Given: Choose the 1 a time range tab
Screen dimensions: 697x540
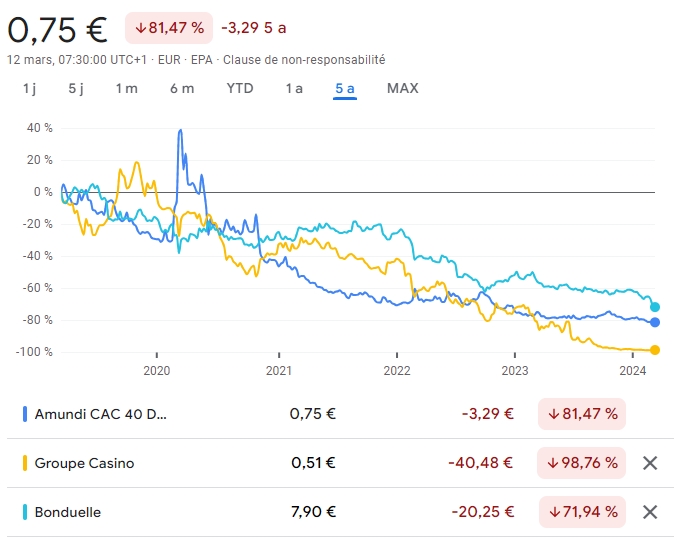Looking at the screenshot, I should pos(294,88).
